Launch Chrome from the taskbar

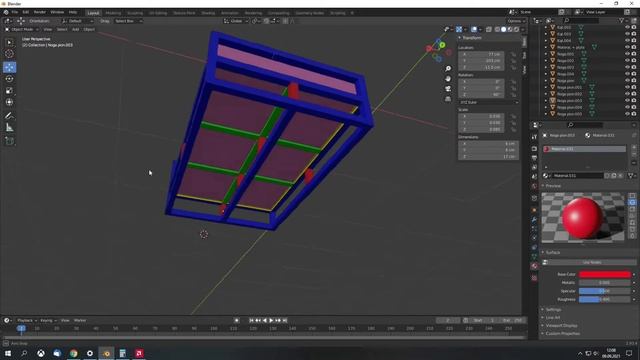click(x=73, y=353)
